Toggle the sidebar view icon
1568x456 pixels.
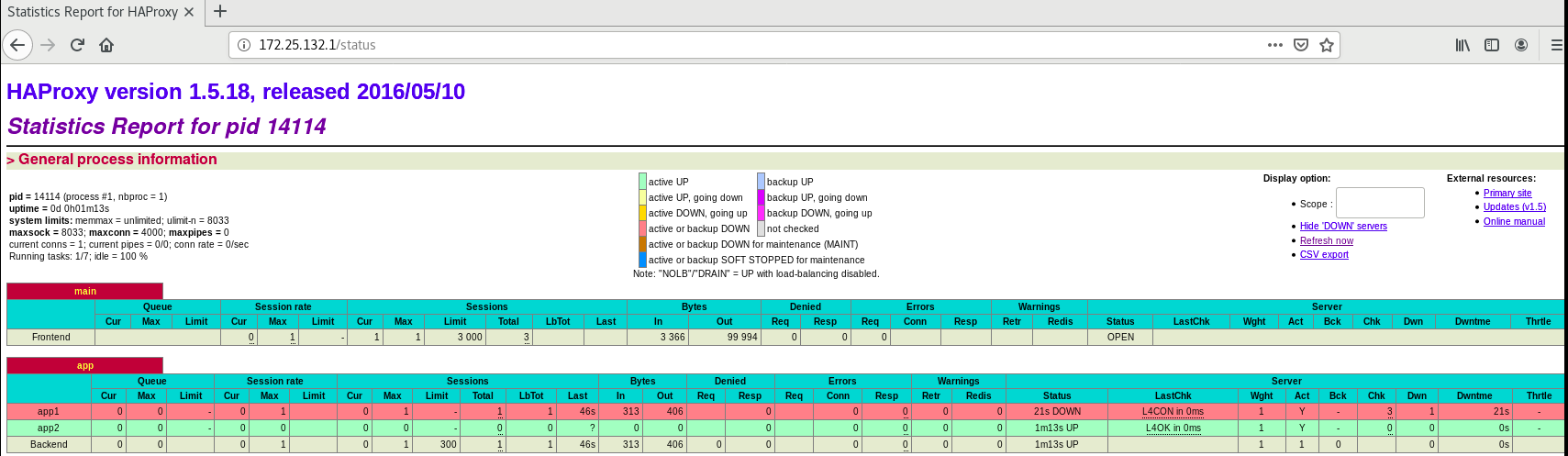(1492, 45)
